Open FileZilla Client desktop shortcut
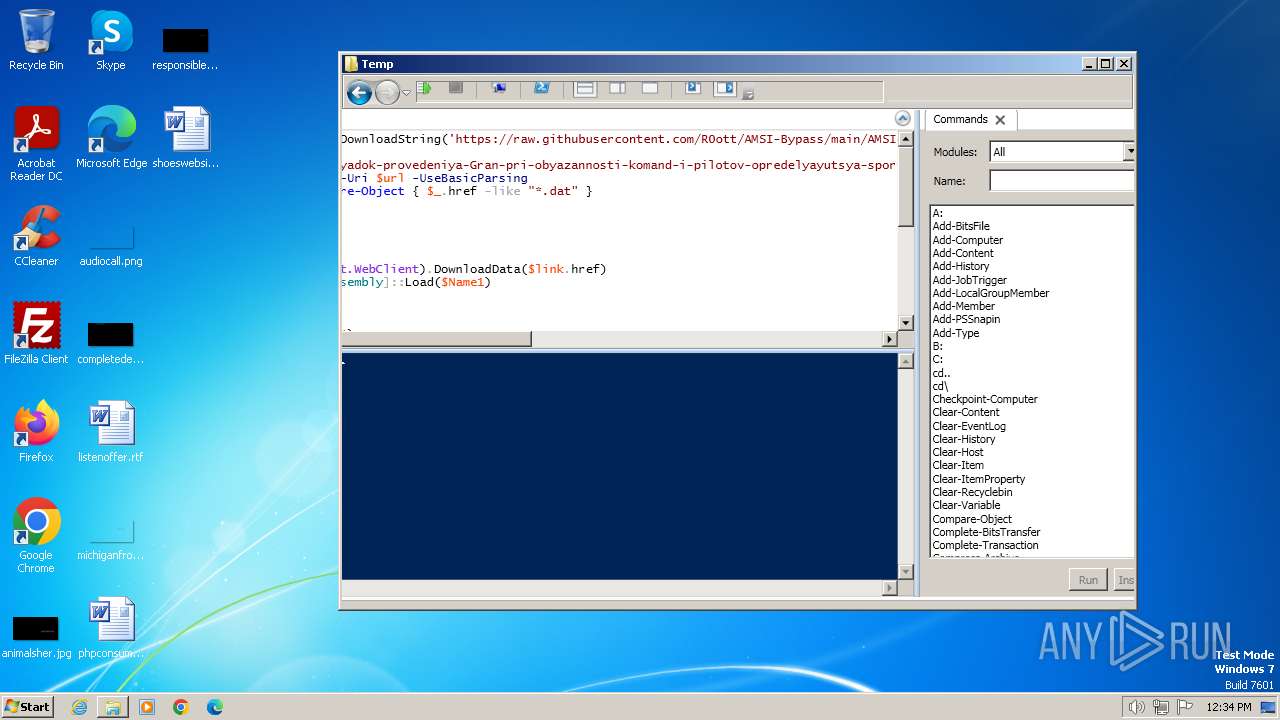The height and width of the screenshot is (720, 1280). click(36, 333)
